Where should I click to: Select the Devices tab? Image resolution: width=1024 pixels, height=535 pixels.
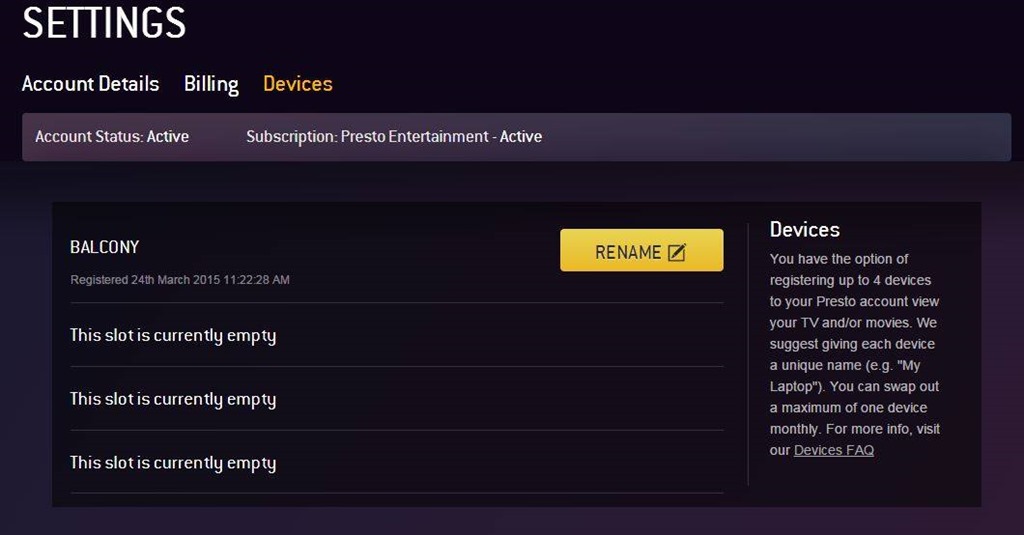tap(298, 84)
